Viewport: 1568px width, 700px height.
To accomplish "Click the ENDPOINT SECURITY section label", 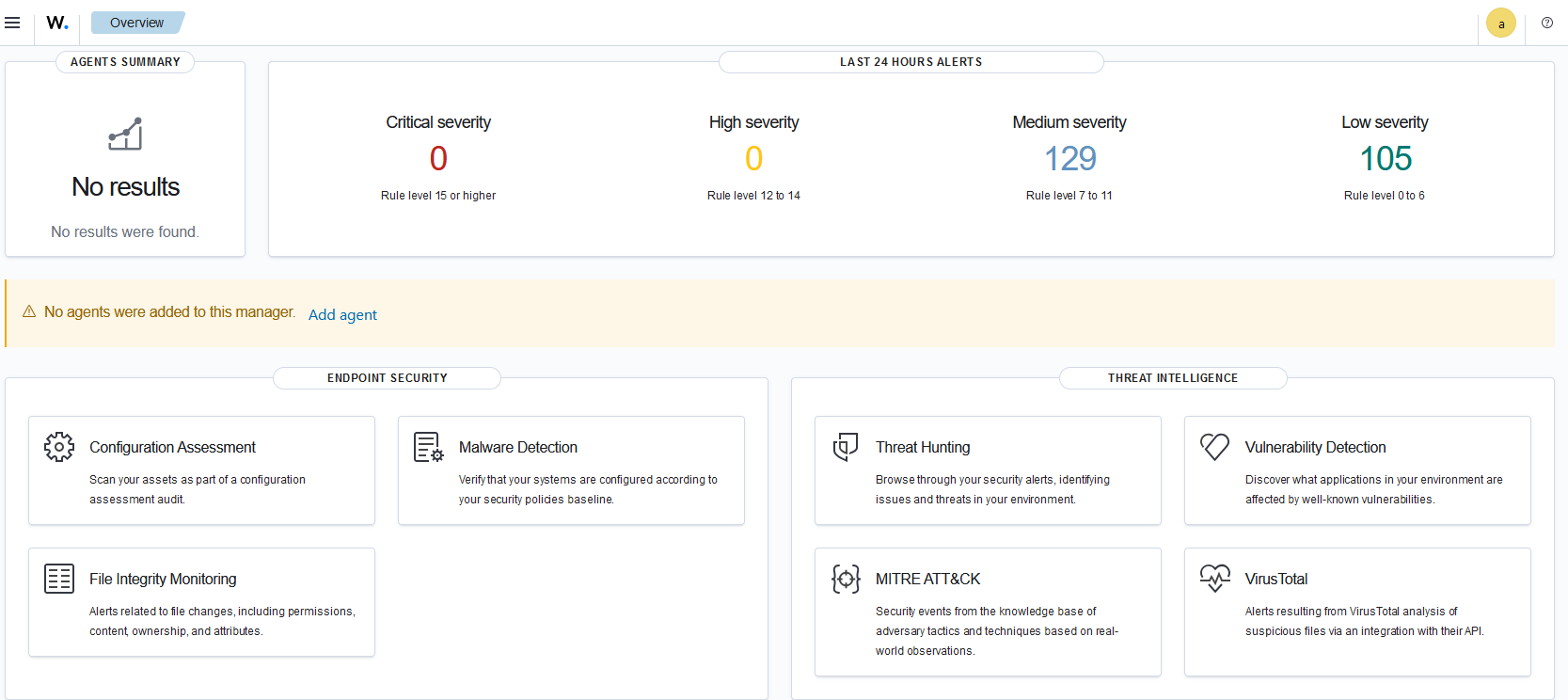I will pyautogui.click(x=387, y=378).
